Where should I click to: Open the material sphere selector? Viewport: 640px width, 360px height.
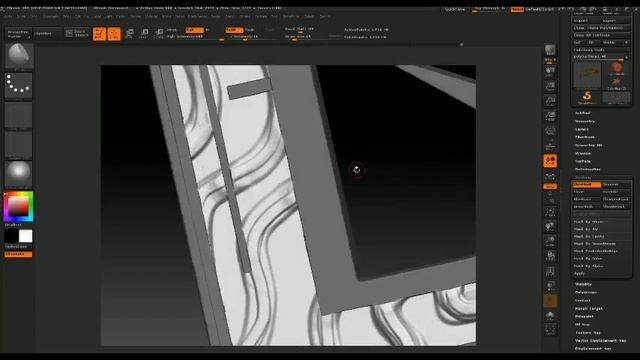coord(18,174)
